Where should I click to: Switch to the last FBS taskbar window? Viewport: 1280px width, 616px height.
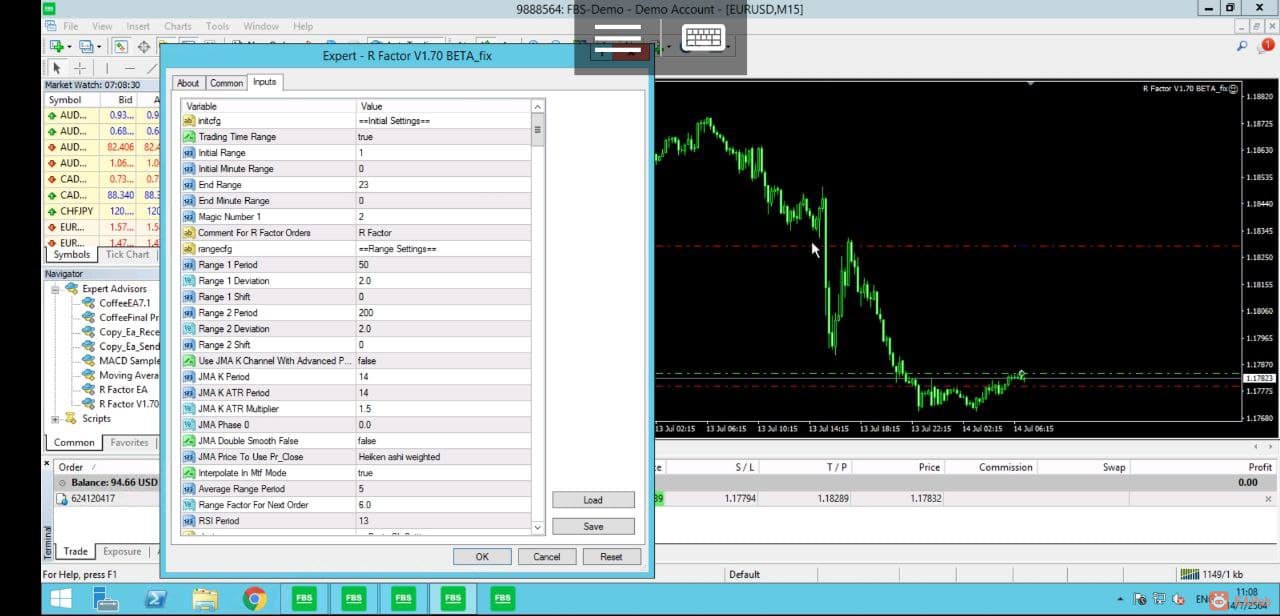502,598
